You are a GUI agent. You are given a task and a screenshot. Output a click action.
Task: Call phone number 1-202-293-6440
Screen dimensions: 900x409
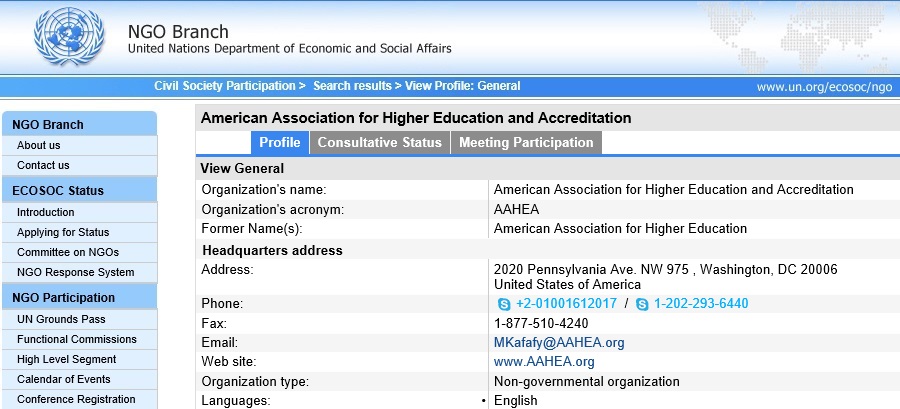point(701,303)
